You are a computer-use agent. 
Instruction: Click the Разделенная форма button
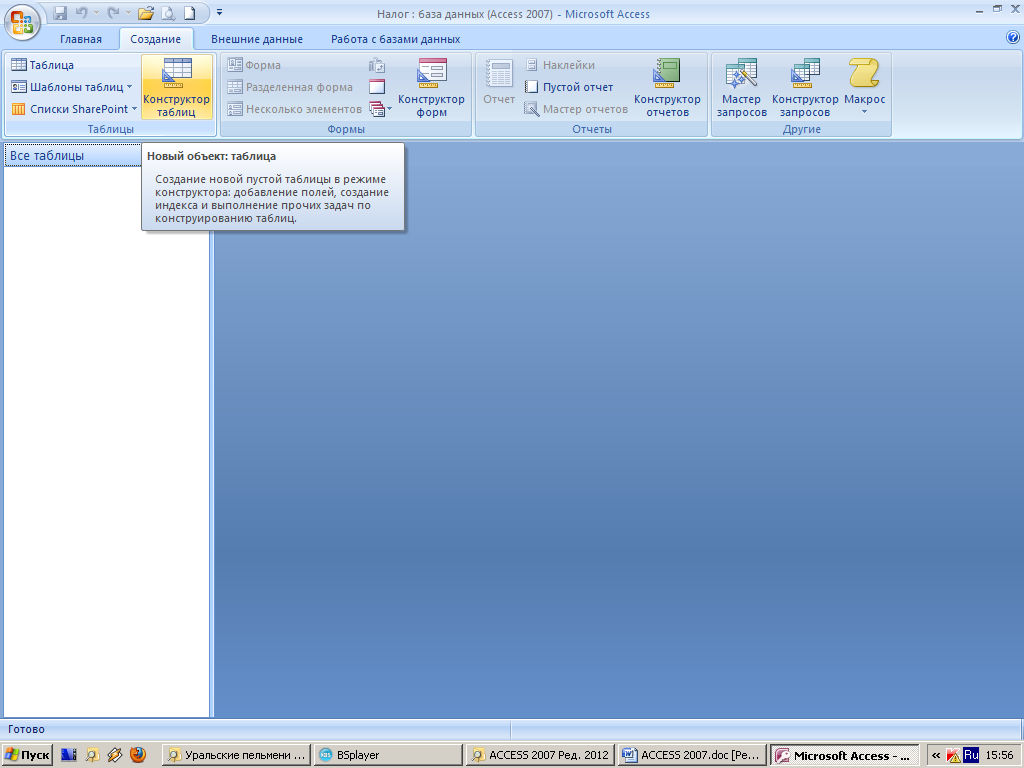click(x=290, y=87)
